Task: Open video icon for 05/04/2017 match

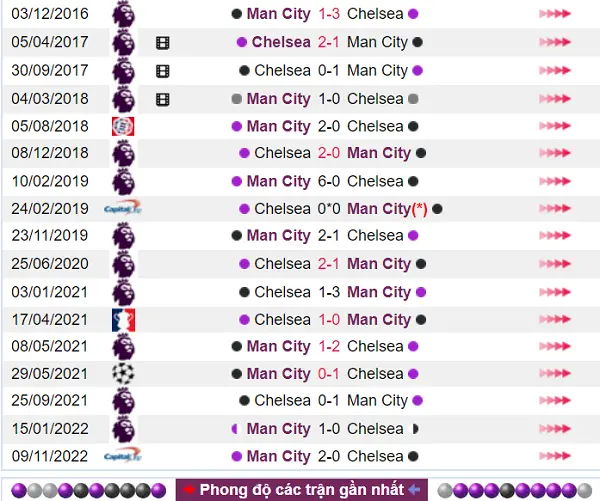Action: coord(163,42)
